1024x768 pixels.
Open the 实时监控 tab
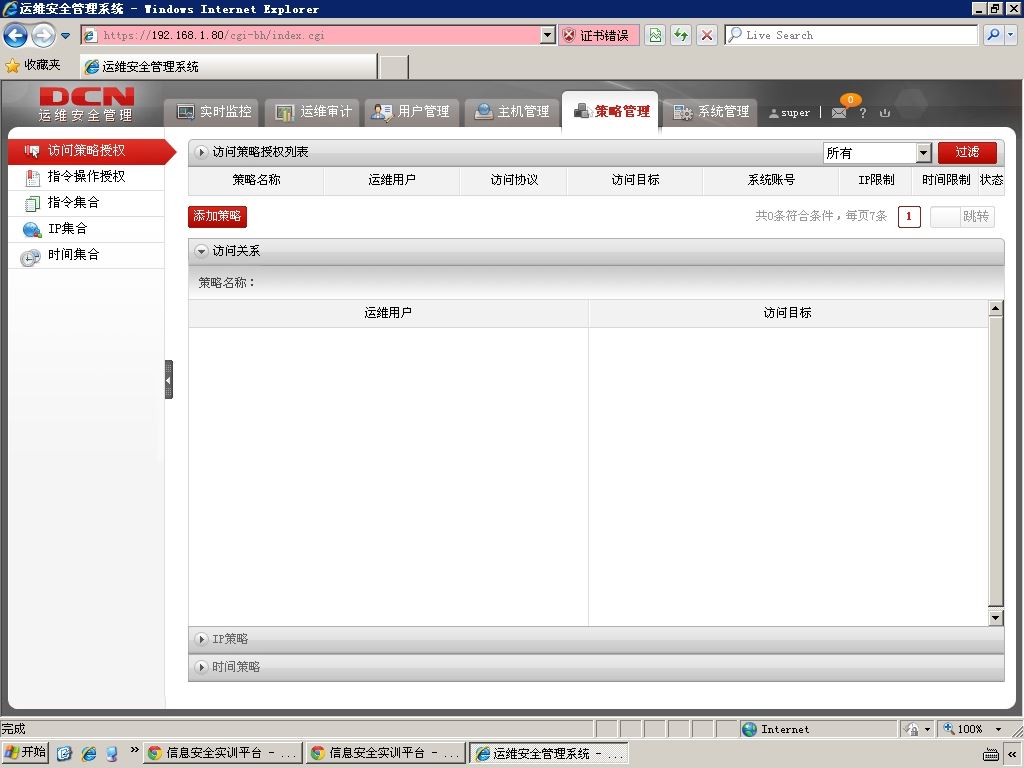(x=214, y=112)
